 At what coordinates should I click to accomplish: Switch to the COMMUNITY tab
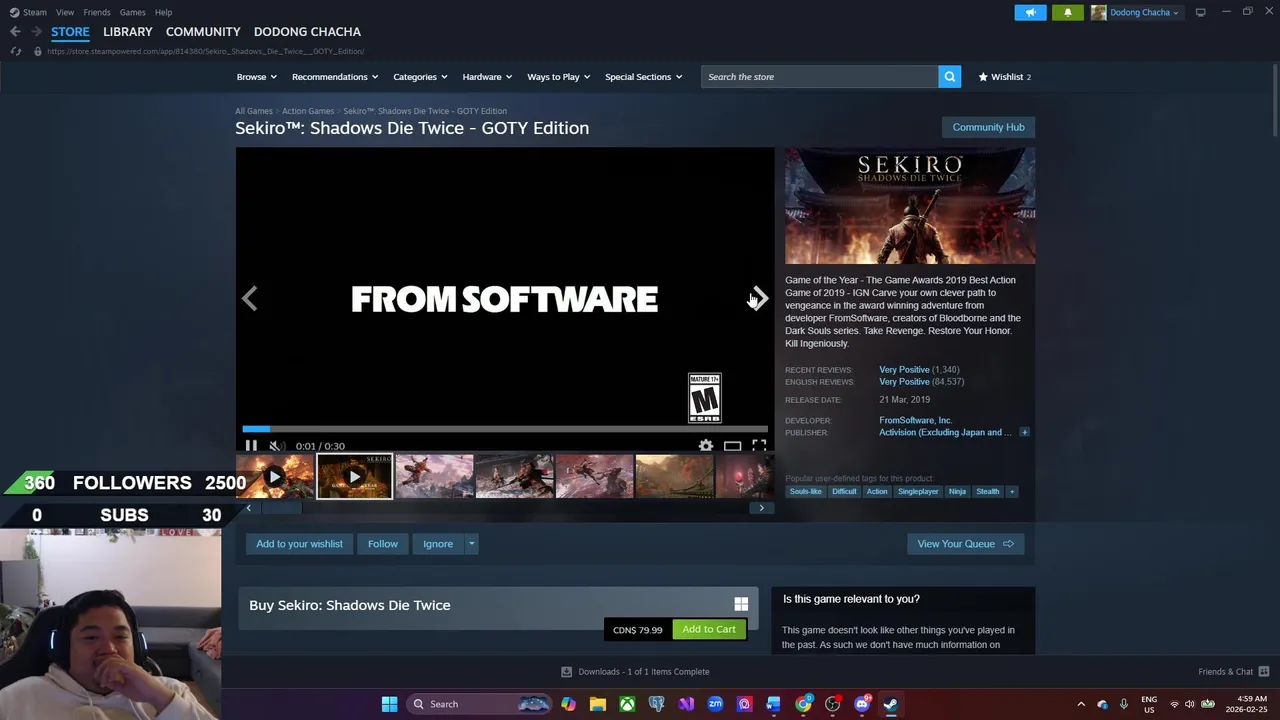tap(203, 32)
